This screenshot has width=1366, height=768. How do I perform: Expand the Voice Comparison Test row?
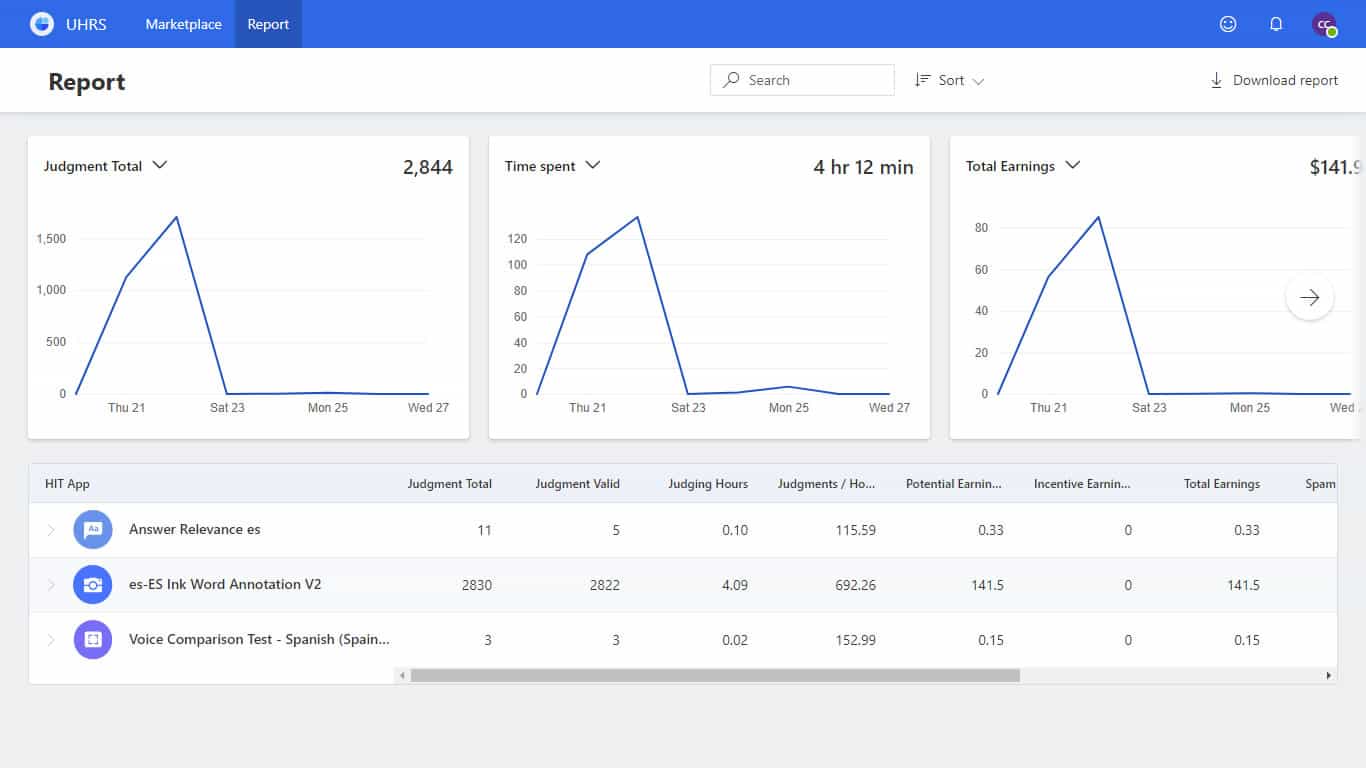[51, 640]
